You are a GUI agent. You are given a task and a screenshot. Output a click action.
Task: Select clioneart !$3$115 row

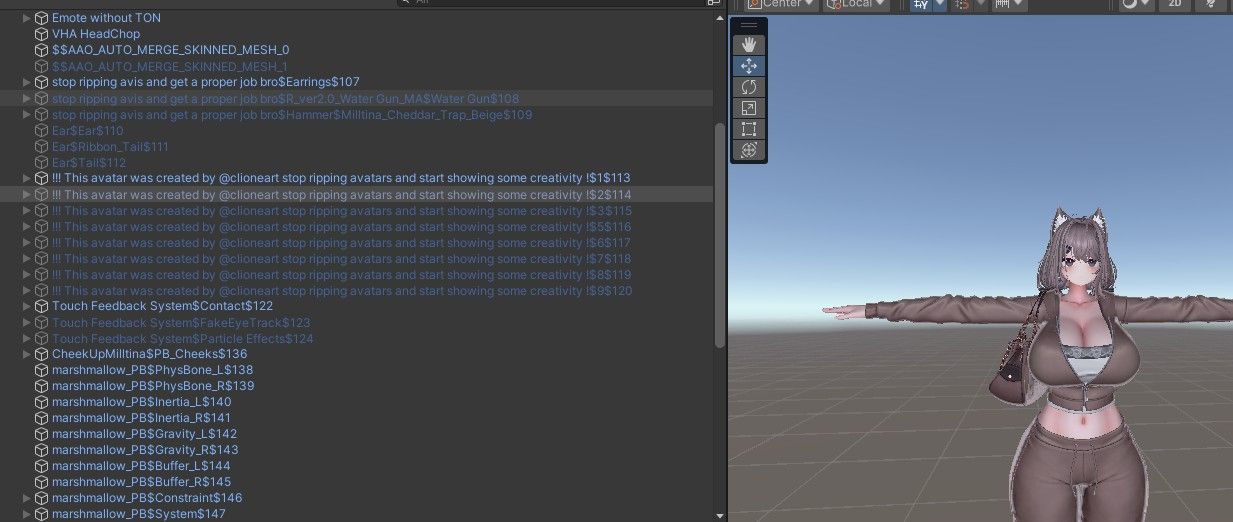point(357,211)
